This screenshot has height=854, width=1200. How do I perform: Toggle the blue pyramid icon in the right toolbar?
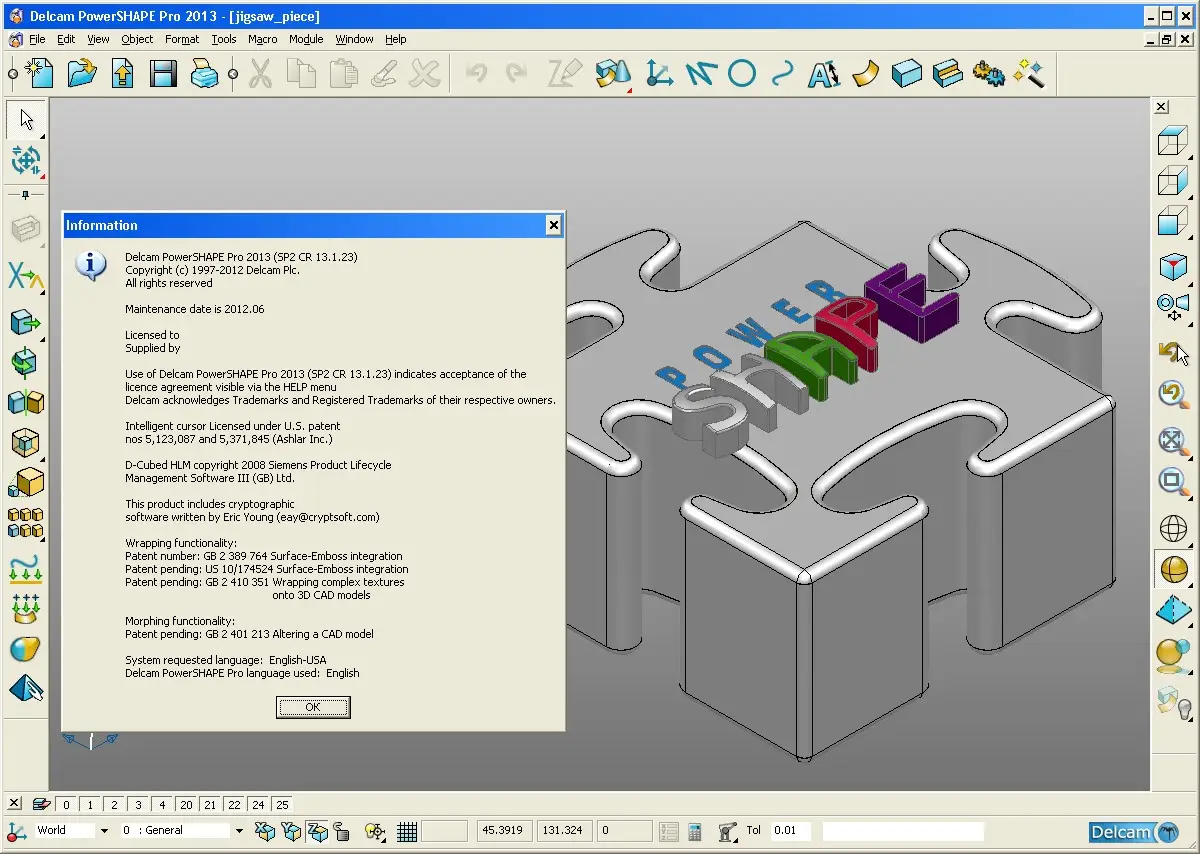(1172, 611)
